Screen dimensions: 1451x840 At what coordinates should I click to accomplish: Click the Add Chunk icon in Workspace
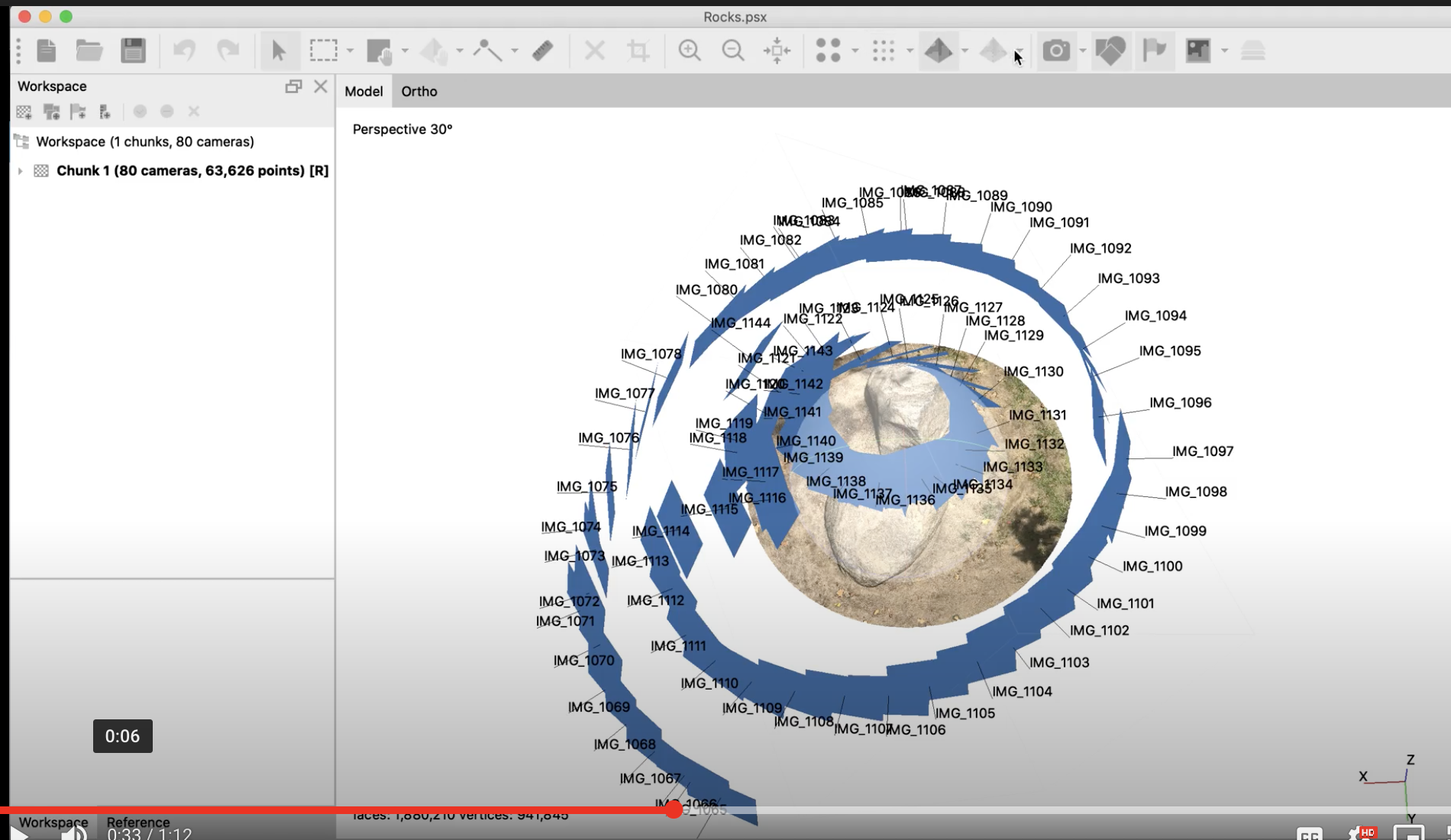(24, 112)
